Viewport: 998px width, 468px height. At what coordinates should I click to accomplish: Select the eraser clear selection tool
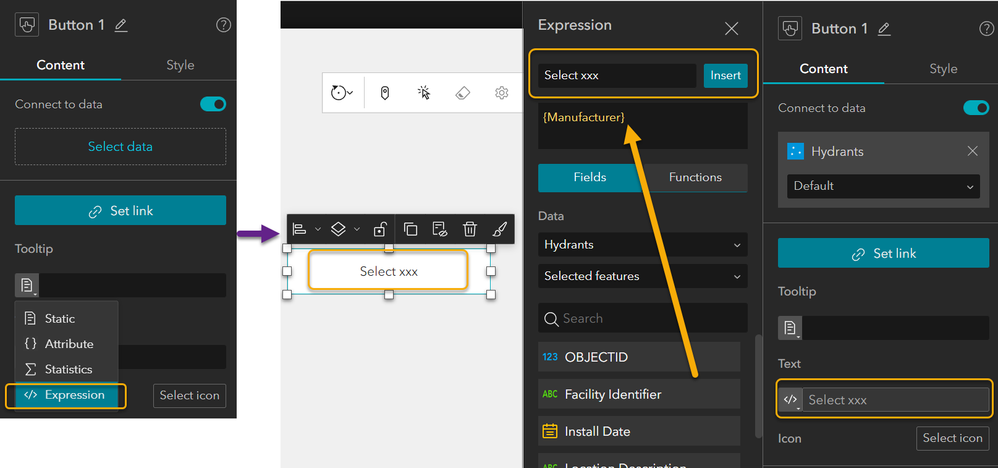point(462,93)
